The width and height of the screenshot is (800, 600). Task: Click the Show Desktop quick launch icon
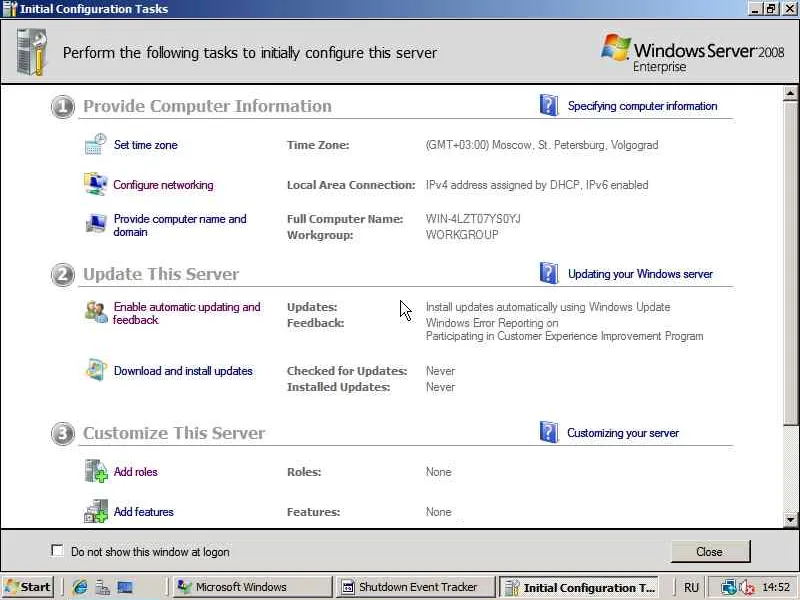(x=125, y=587)
